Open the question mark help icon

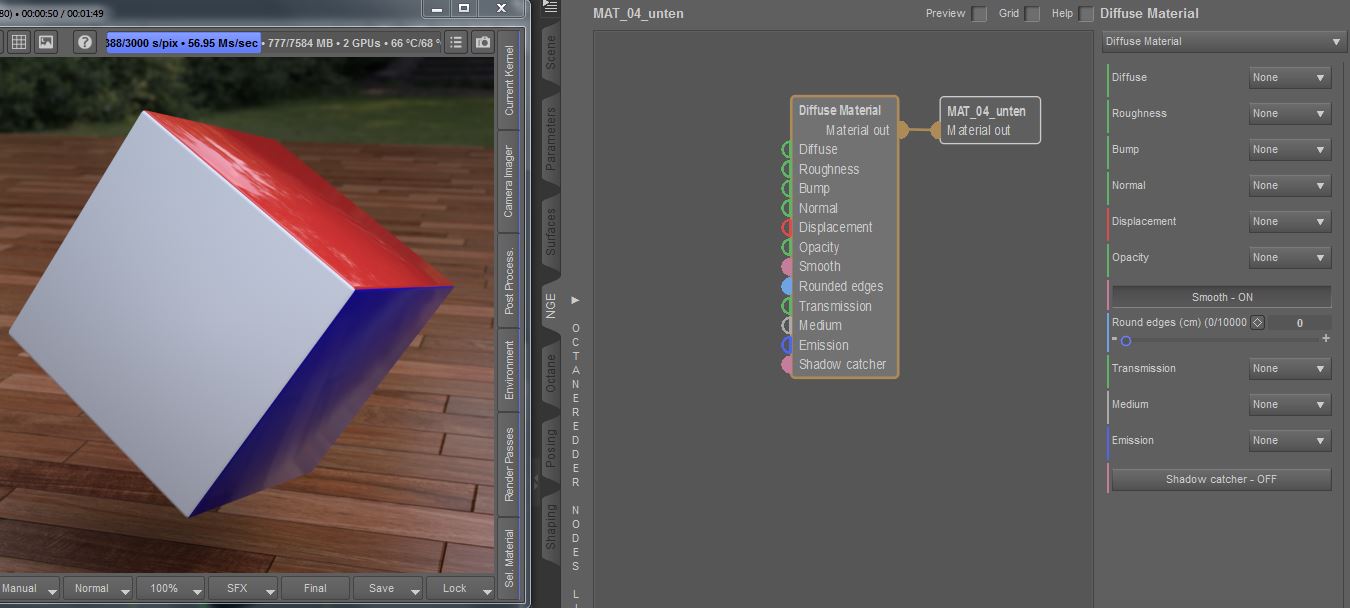click(85, 42)
